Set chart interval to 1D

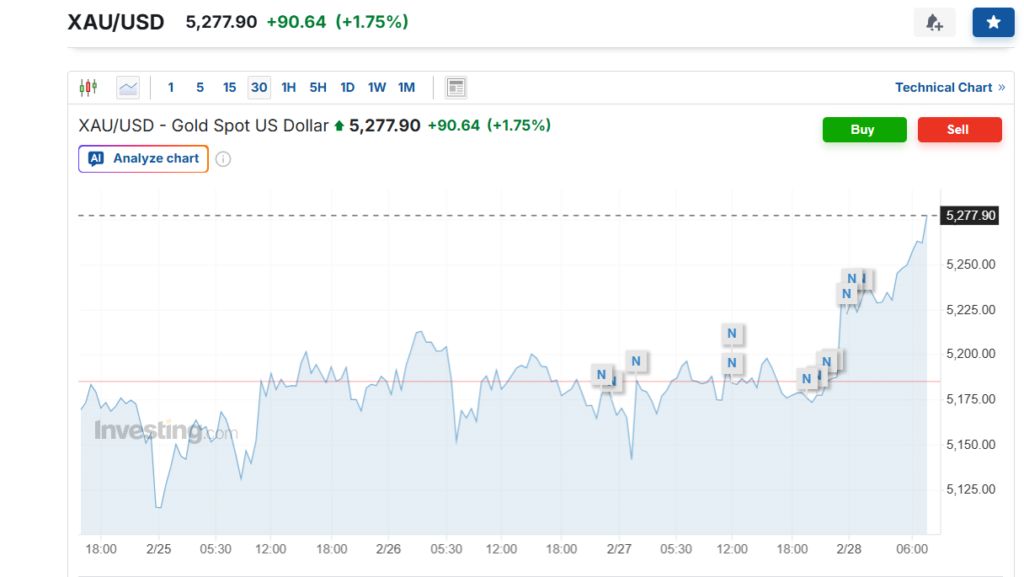(x=347, y=88)
